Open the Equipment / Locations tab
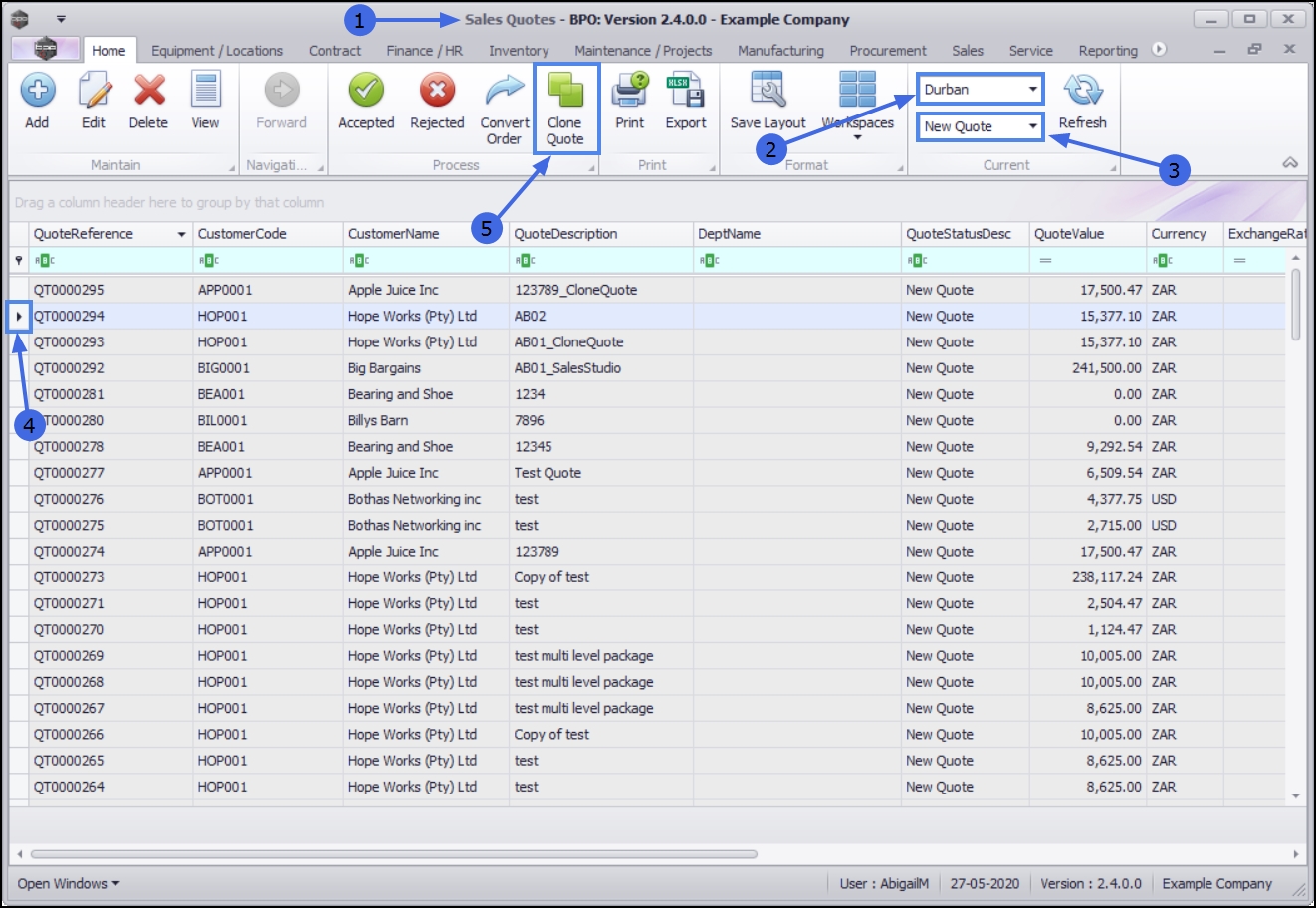This screenshot has height=908, width=1316. pos(217,51)
